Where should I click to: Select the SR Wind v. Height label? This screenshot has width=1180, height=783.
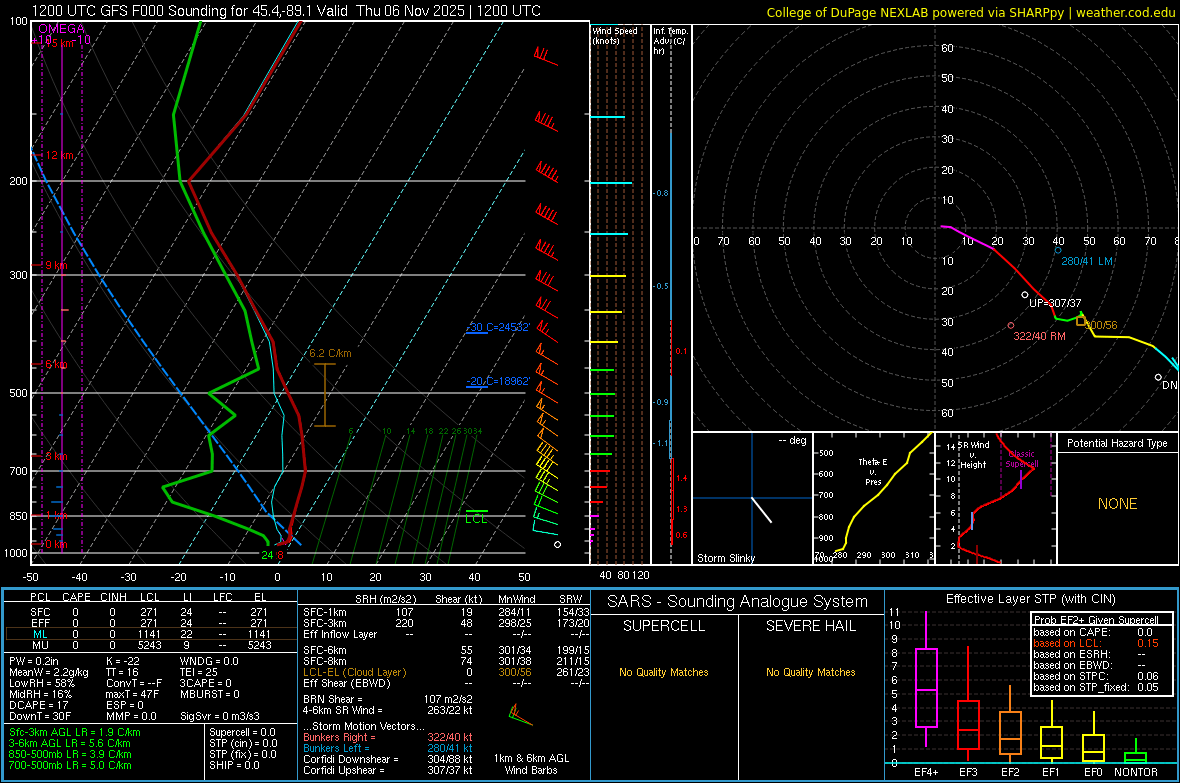pos(973,455)
